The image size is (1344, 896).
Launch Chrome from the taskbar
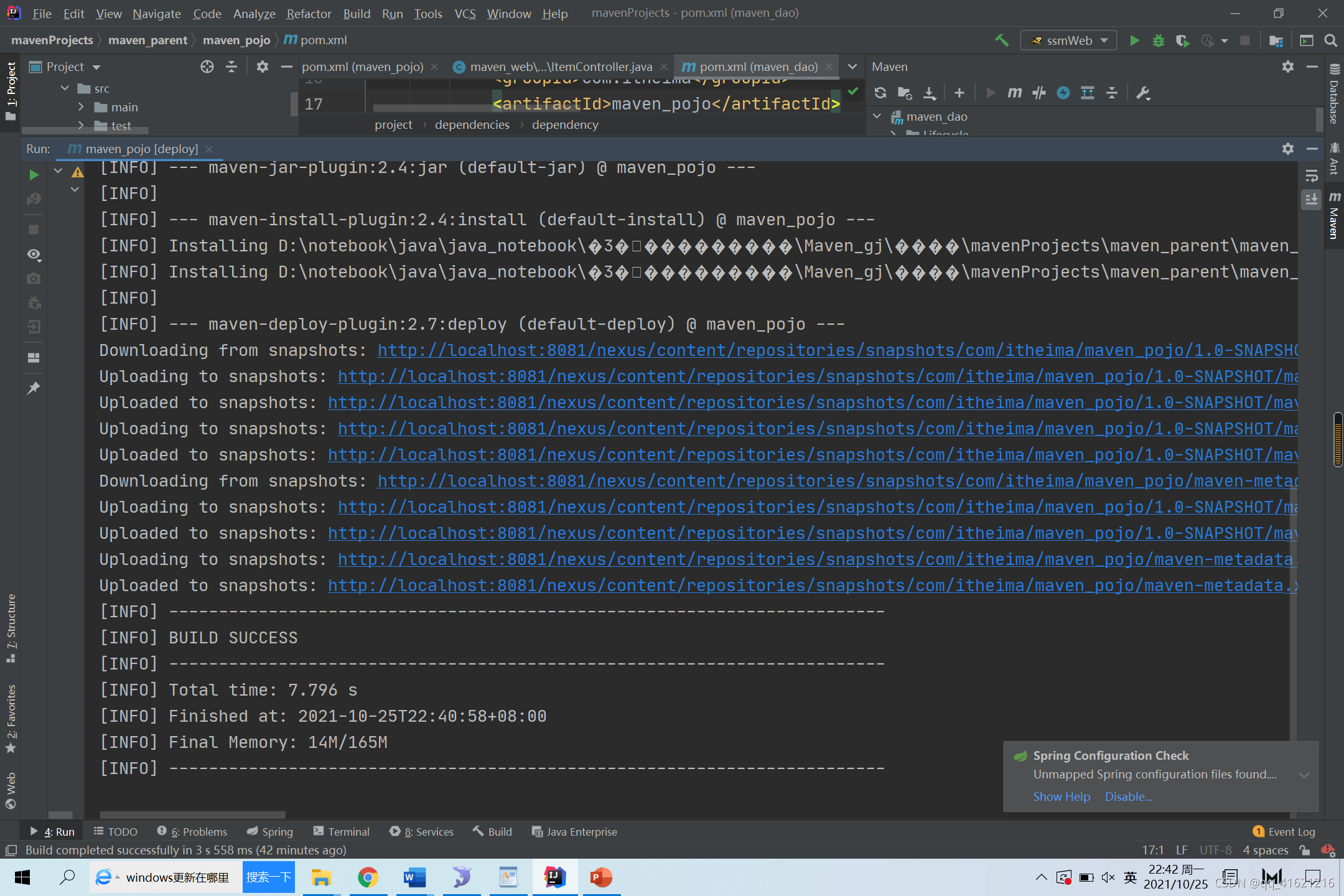point(368,877)
